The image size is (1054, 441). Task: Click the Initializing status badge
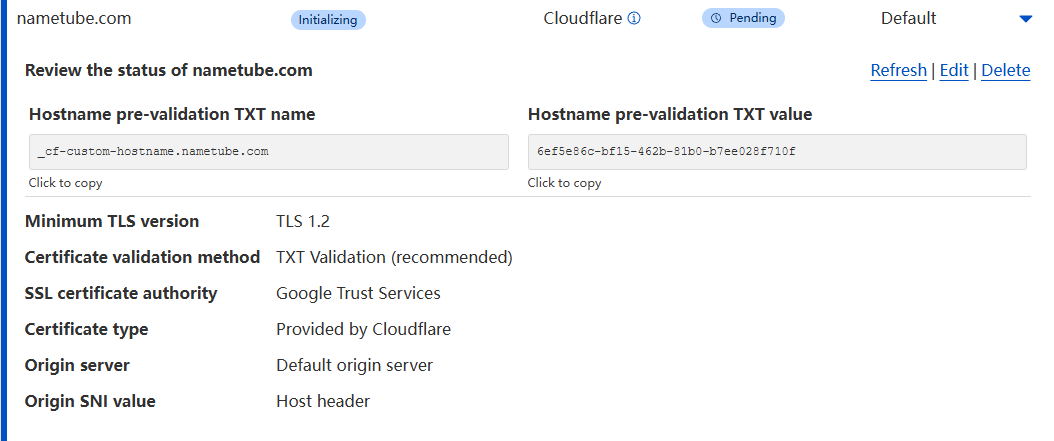(x=328, y=19)
